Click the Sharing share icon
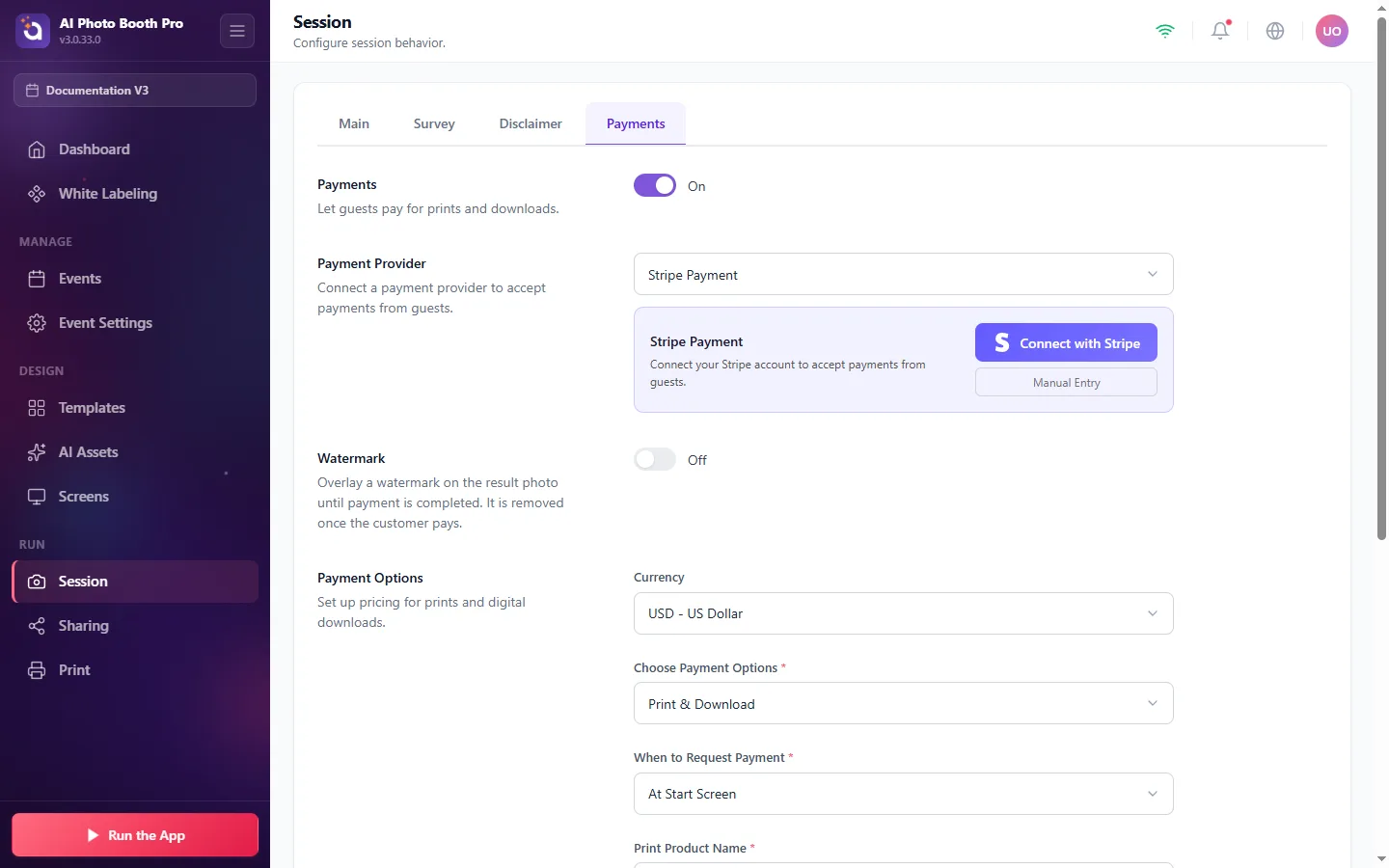This screenshot has height=868, width=1389. [37, 626]
